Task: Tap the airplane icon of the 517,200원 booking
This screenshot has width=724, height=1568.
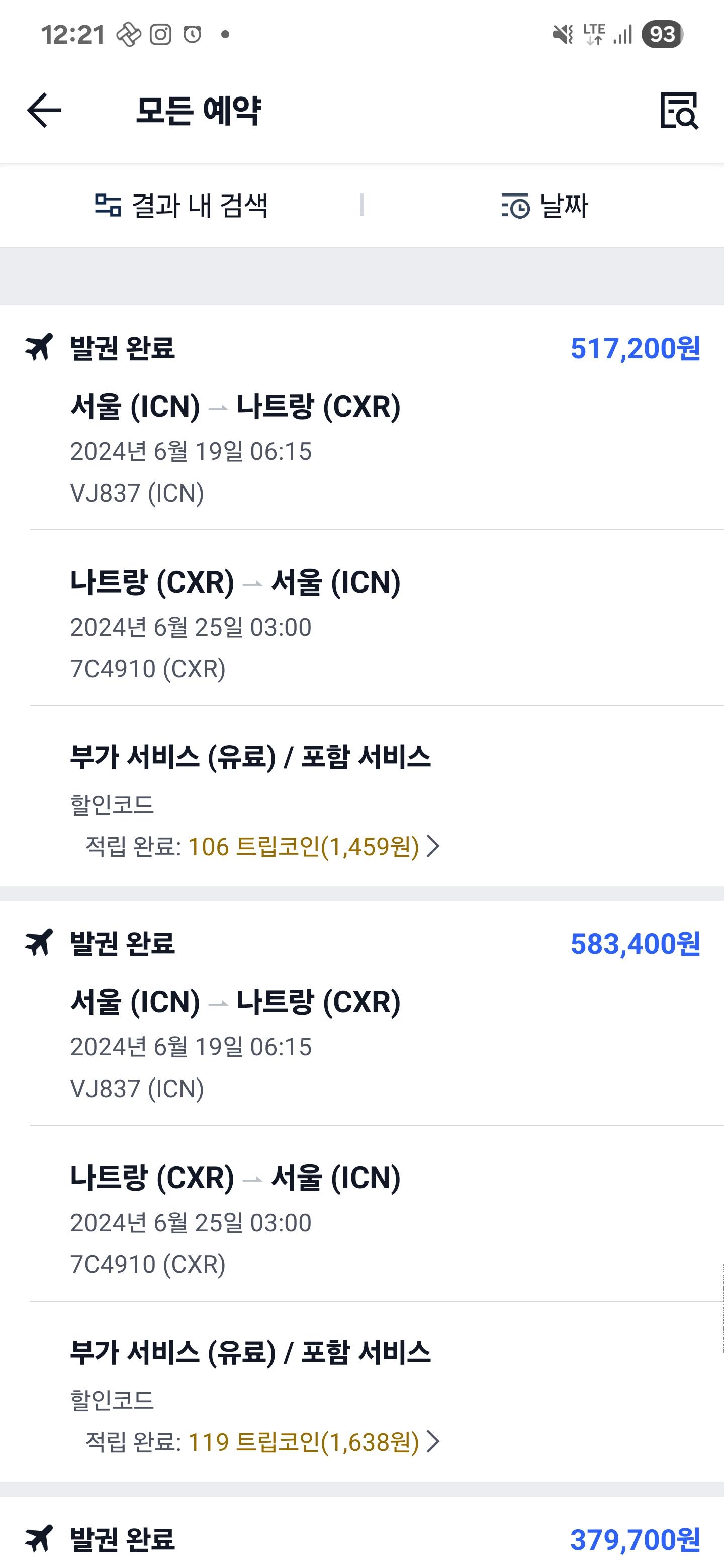Action: (x=39, y=348)
